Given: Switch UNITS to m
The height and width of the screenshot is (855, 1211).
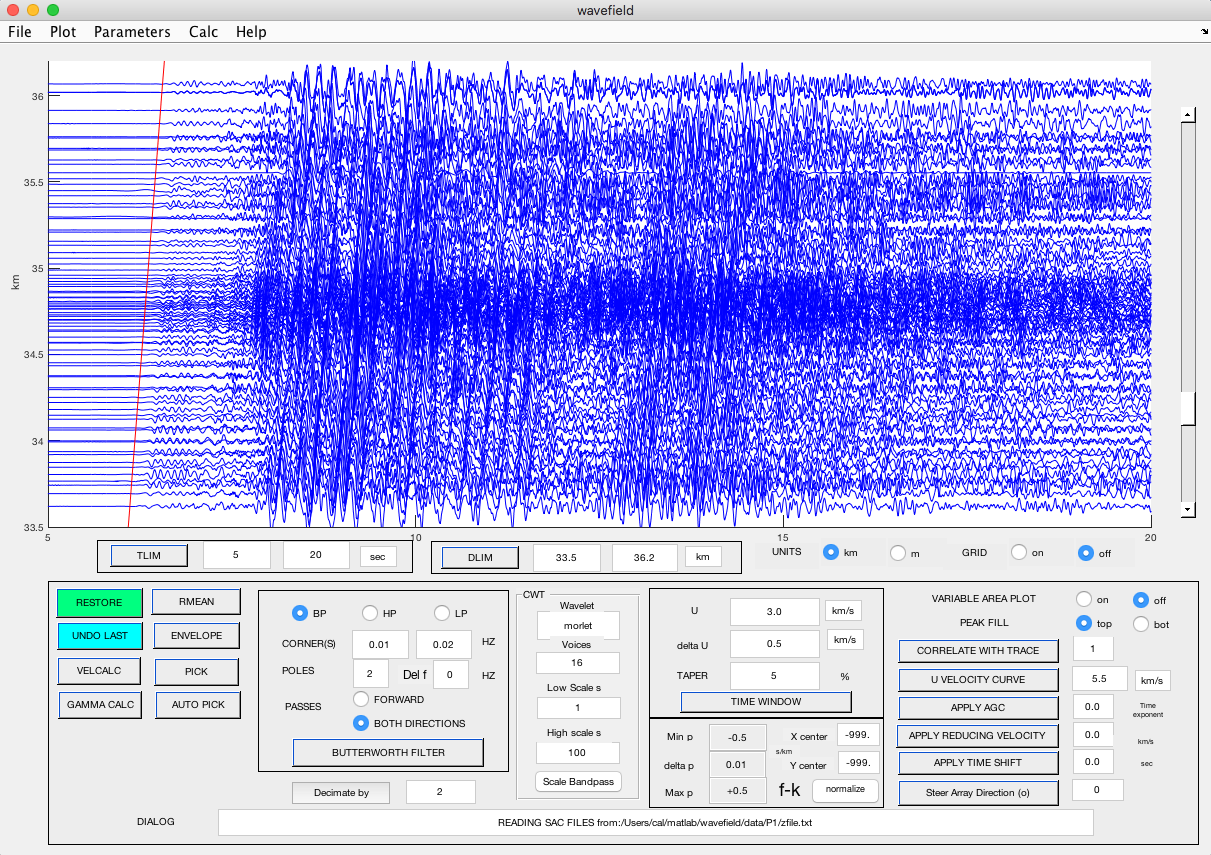Looking at the screenshot, I should (x=897, y=552).
